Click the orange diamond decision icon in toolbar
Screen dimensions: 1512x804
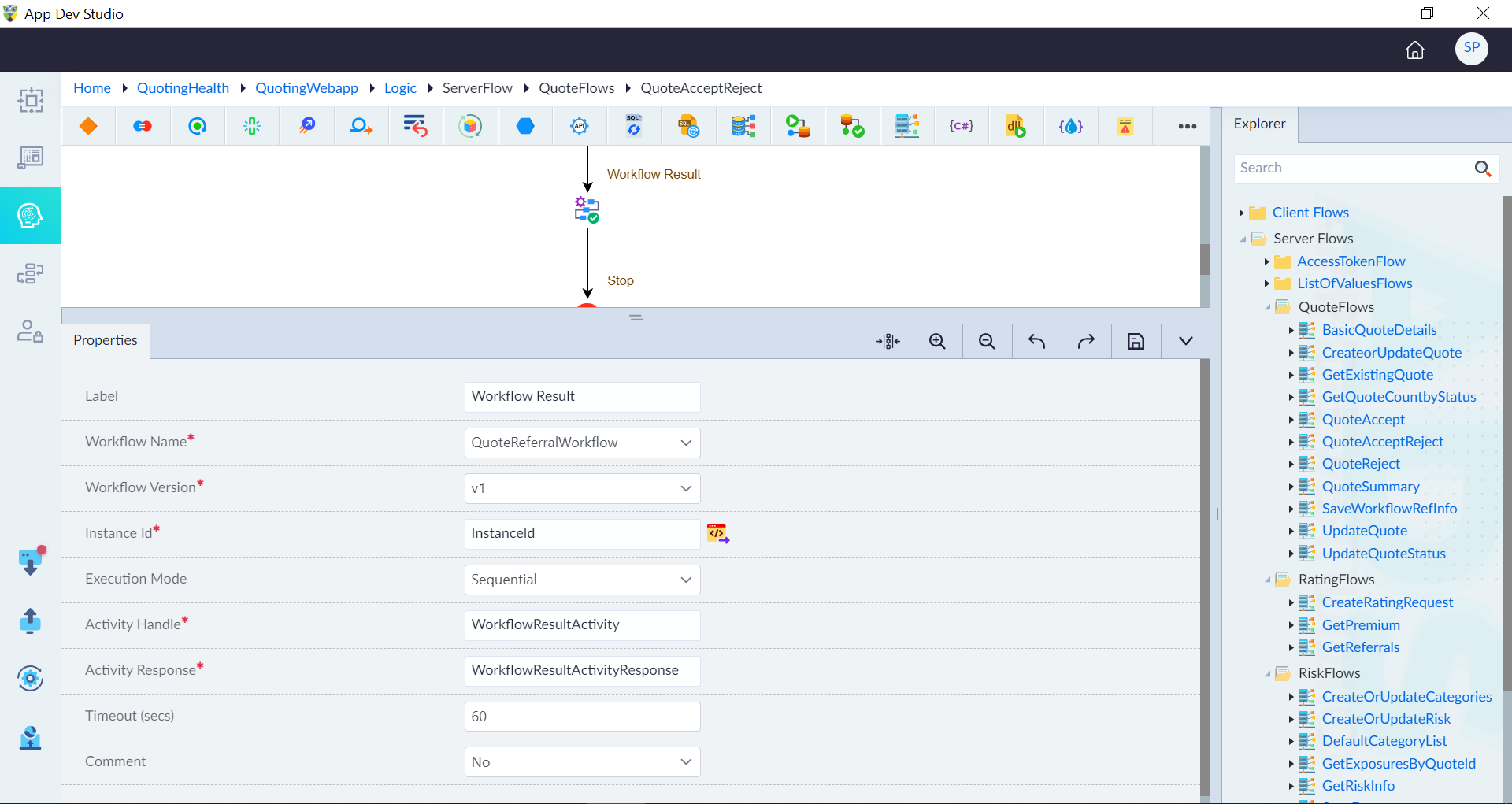point(88,126)
